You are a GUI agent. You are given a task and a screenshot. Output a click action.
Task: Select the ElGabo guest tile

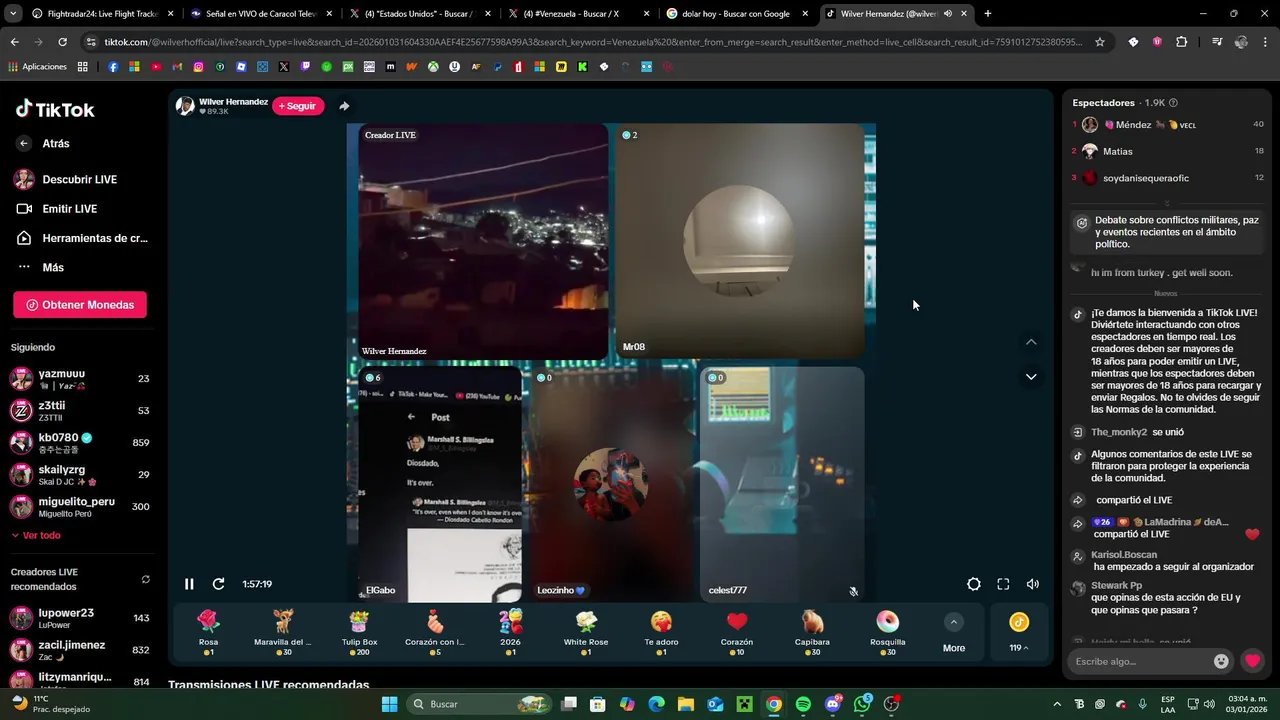coord(440,483)
